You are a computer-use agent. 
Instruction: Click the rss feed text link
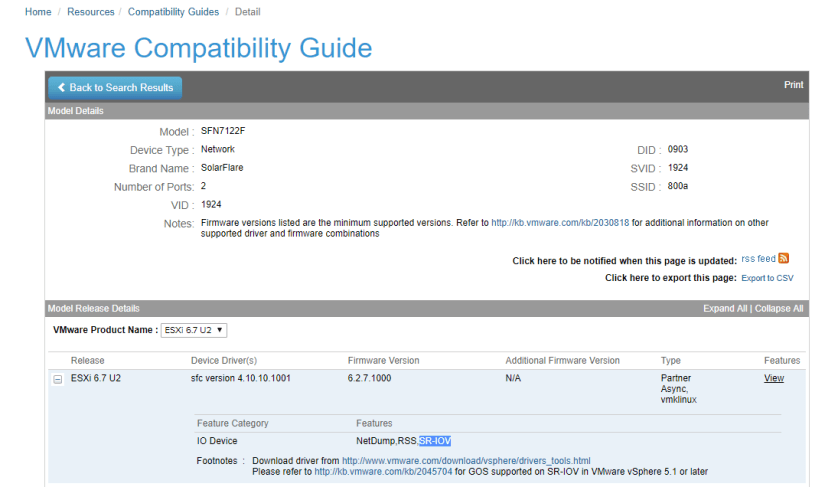click(x=758, y=259)
